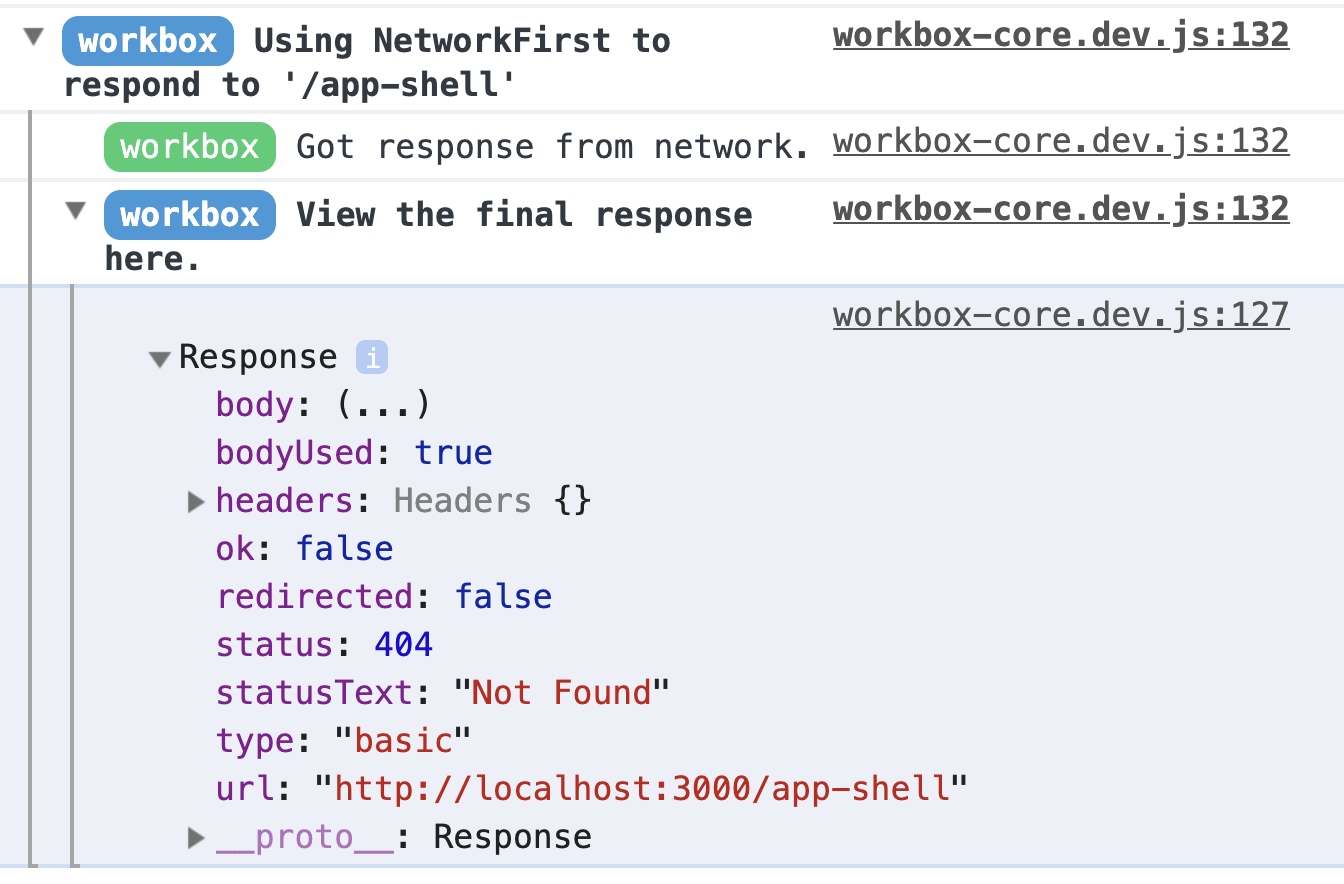Click the statusText "Not Found" value
The width and height of the screenshot is (1344, 884).
[561, 692]
